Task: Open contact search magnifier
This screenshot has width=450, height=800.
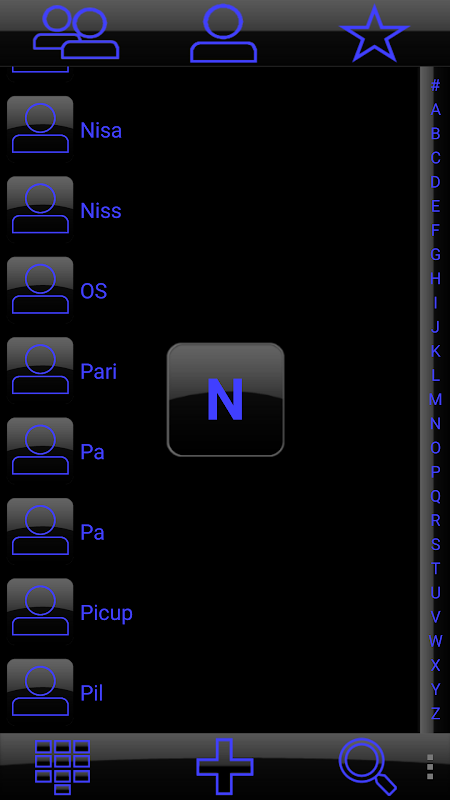Action: pyautogui.click(x=367, y=766)
